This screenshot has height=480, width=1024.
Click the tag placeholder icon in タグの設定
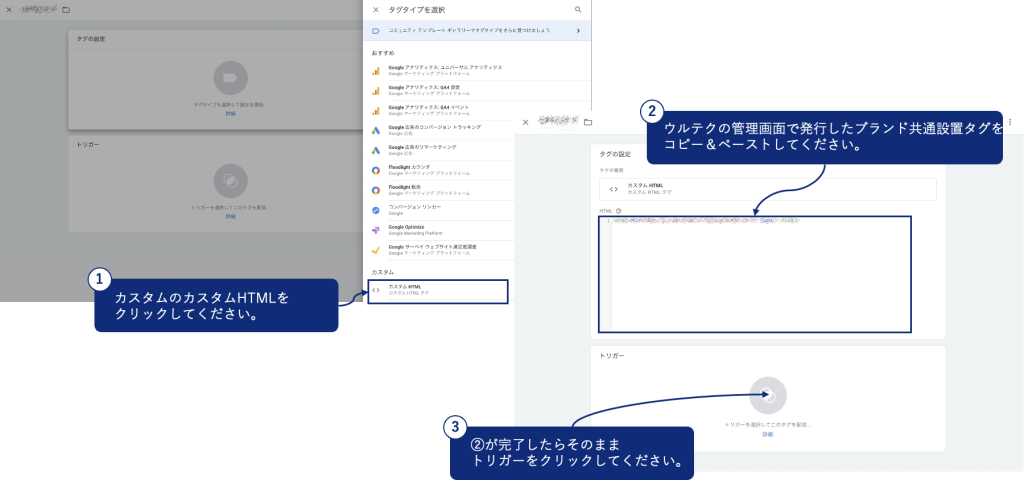(x=230, y=78)
